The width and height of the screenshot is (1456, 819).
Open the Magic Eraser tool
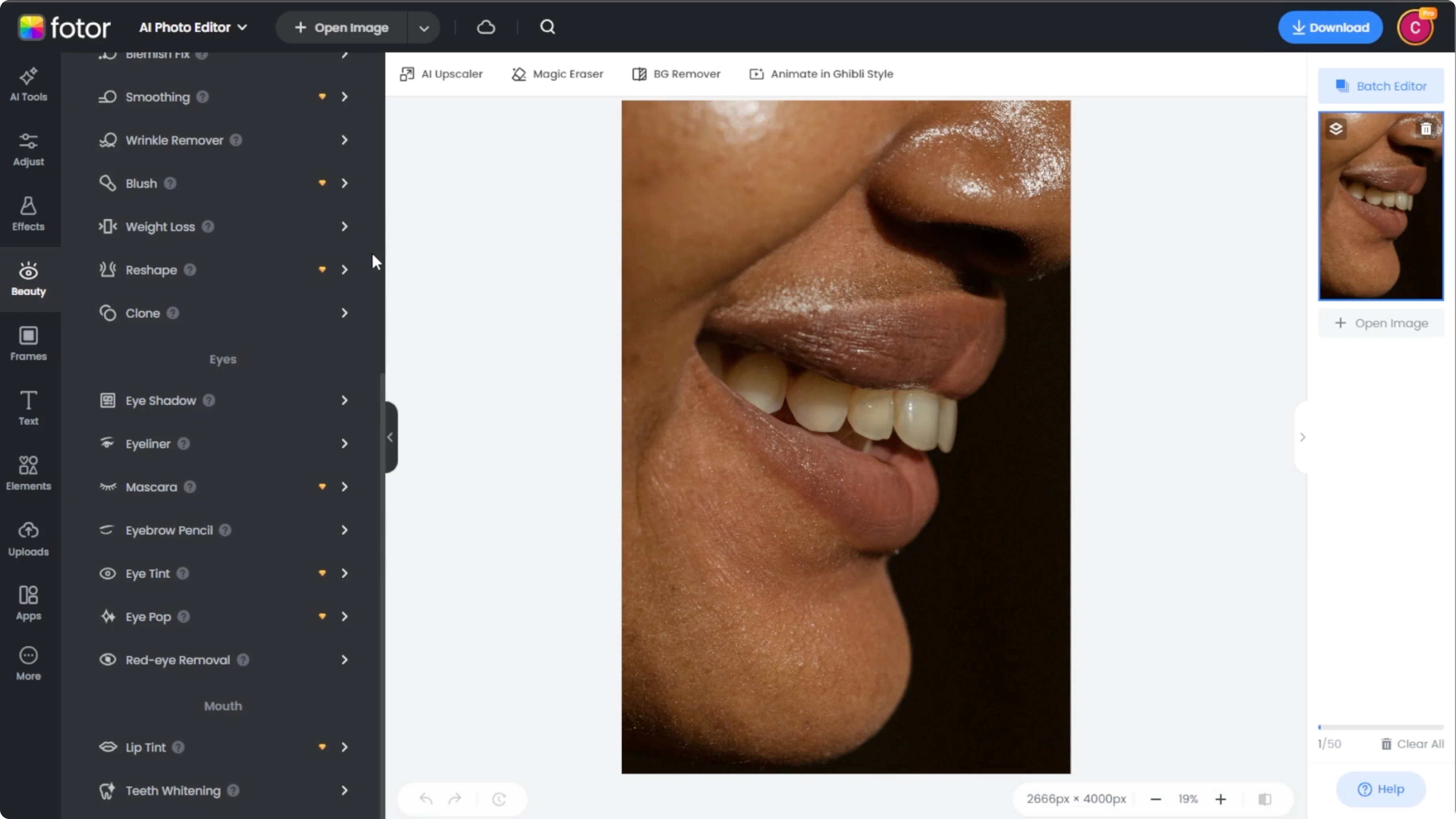pyautogui.click(x=557, y=74)
